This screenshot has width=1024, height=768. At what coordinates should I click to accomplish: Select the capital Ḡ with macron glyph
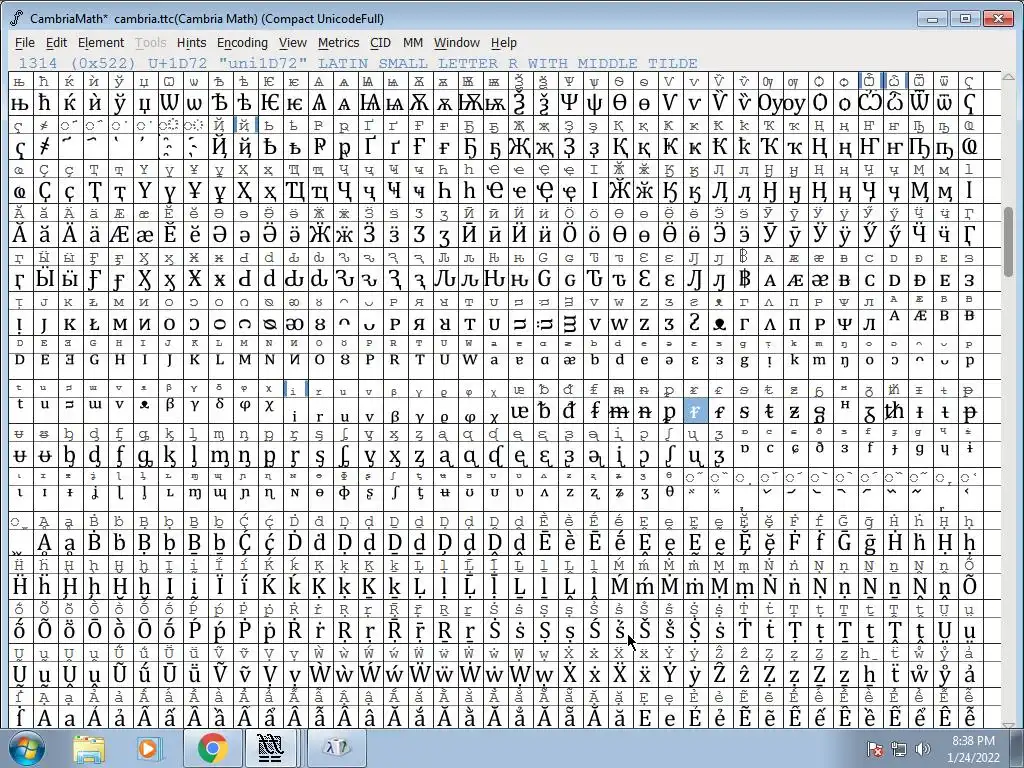pyautogui.click(x=844, y=542)
